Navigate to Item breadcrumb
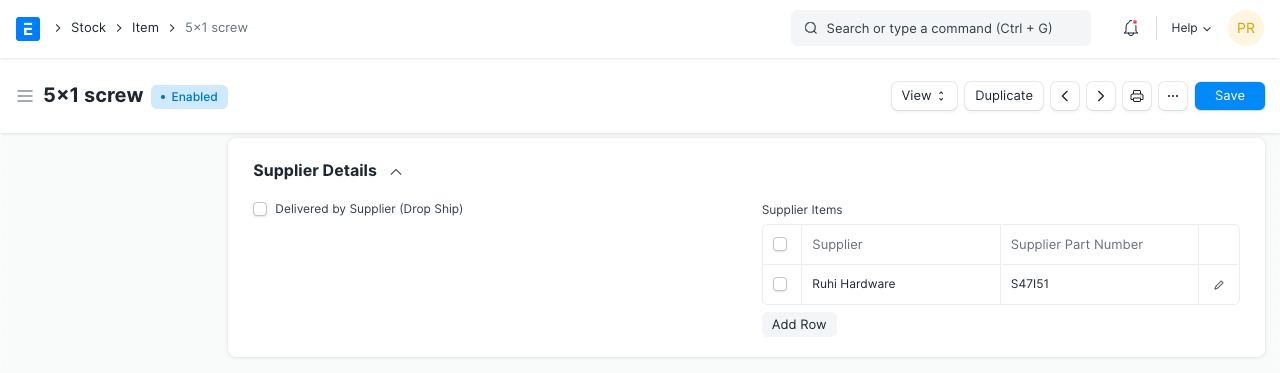This screenshot has height=373, width=1280. click(x=145, y=28)
